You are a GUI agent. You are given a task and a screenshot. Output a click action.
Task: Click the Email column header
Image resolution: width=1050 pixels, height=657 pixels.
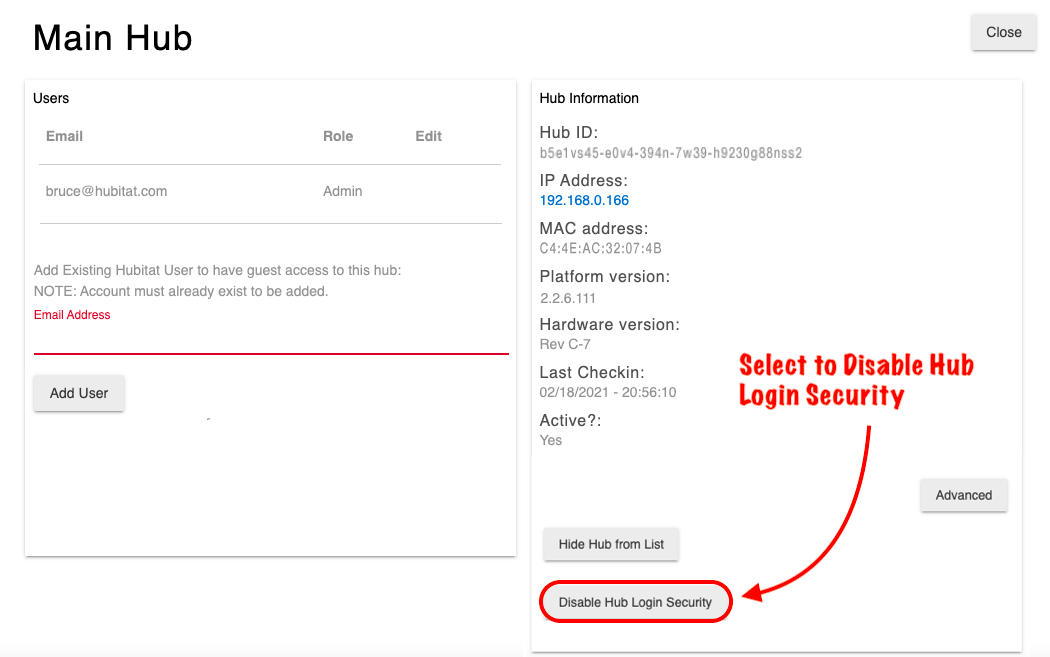[x=64, y=136]
